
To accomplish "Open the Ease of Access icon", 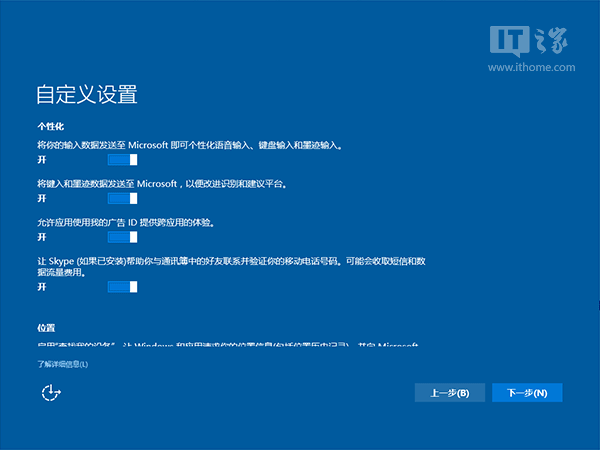I will [51, 393].
